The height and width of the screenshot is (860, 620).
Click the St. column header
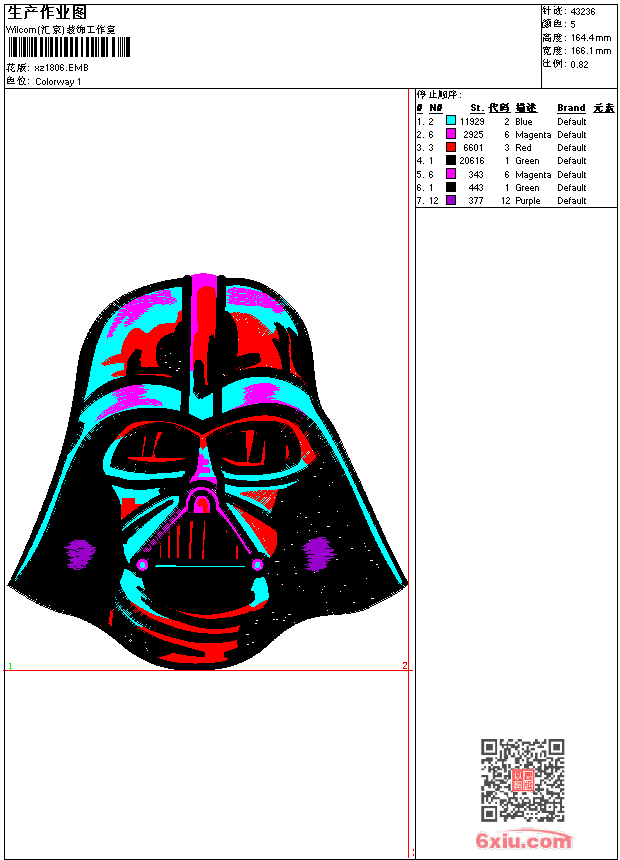coord(477,108)
